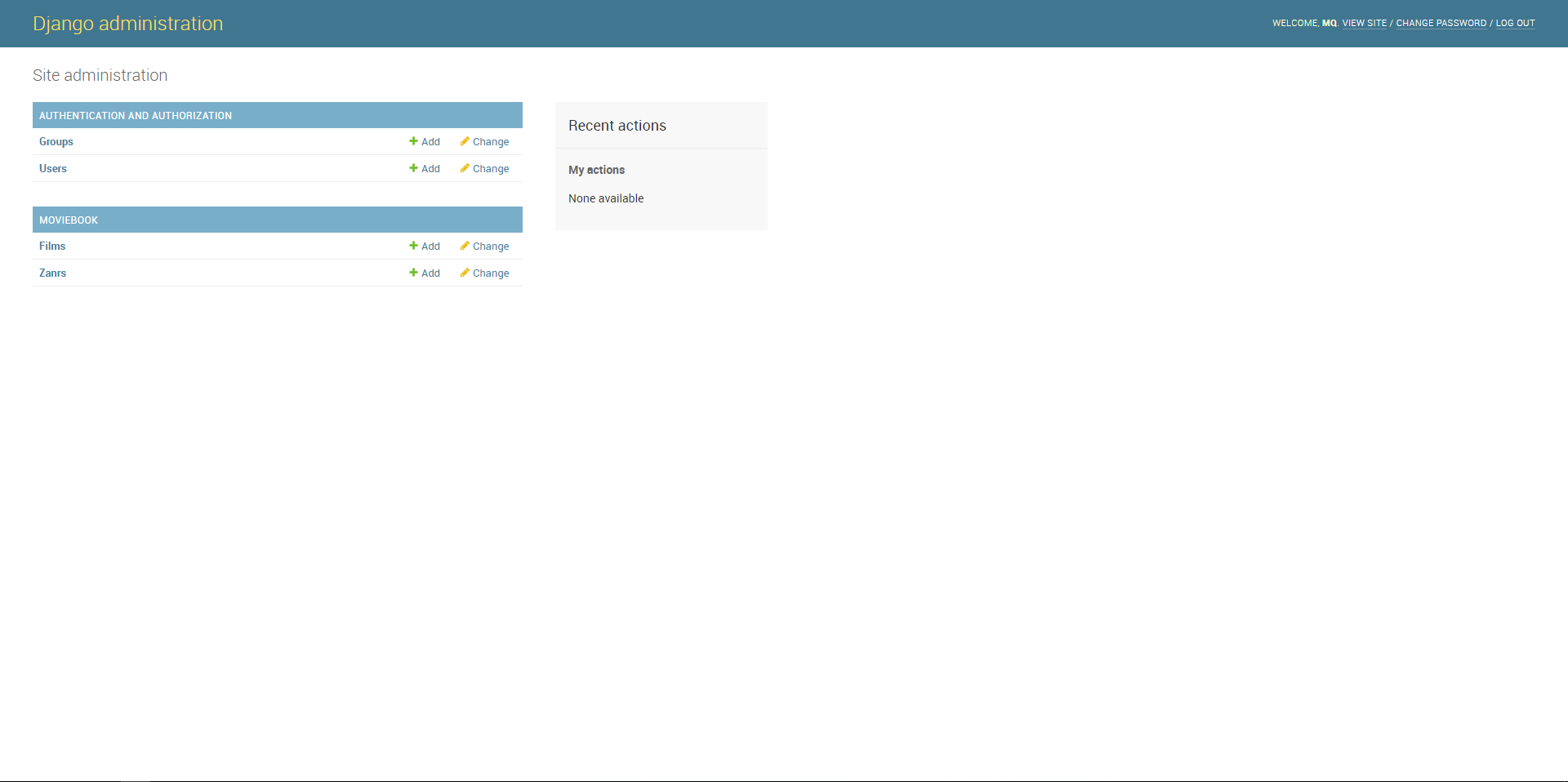Viewport: 1568px width, 782px height.
Task: Click the pencil icon for Groups
Action: click(x=465, y=141)
